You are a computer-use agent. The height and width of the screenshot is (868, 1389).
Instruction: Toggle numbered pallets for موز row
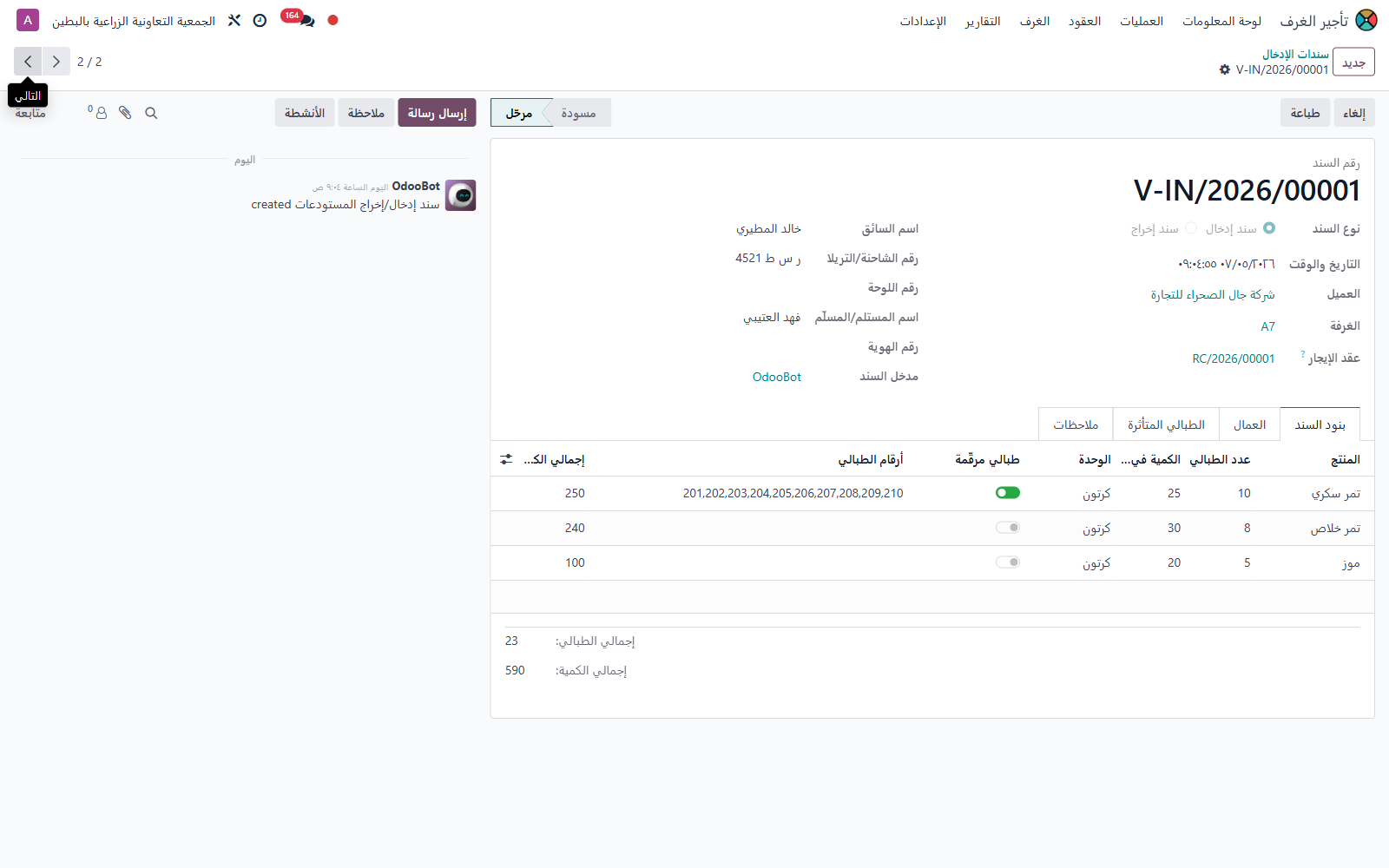tap(1008, 562)
